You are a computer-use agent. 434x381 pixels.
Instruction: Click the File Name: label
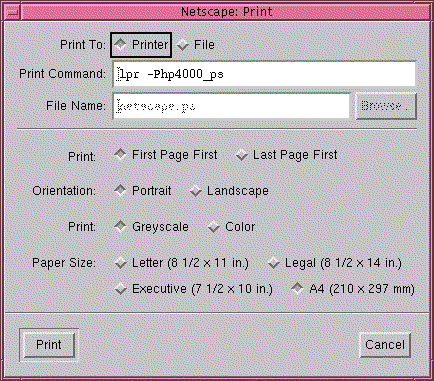[x=76, y=106]
